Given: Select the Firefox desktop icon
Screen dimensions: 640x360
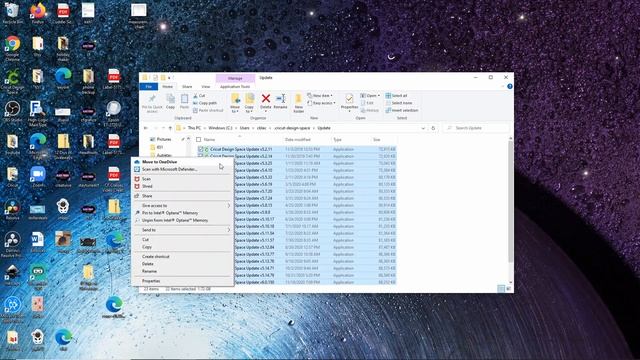Looking at the screenshot, I should pos(38,13).
